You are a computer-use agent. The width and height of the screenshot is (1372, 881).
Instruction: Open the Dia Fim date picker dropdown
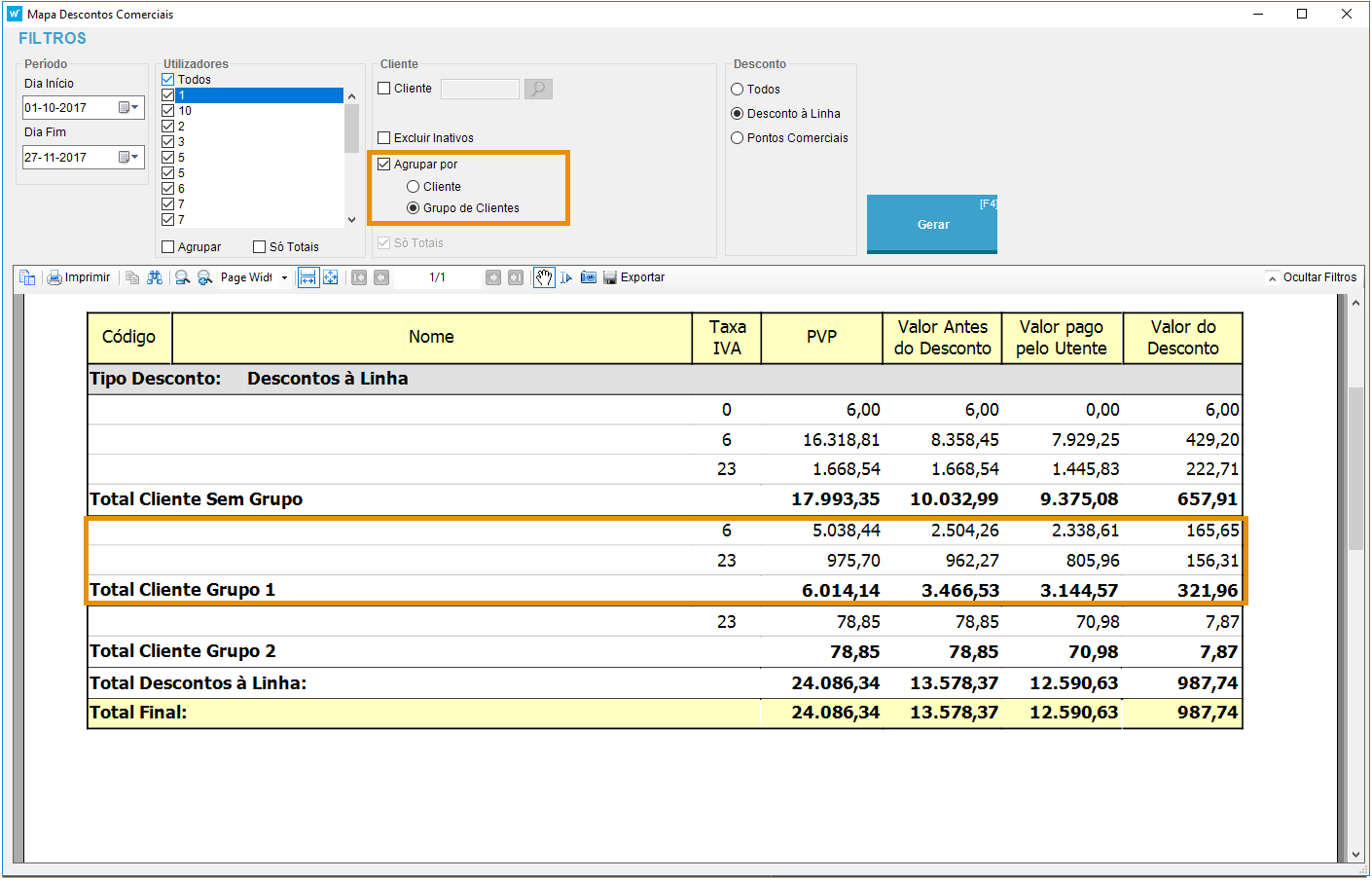[x=128, y=158]
